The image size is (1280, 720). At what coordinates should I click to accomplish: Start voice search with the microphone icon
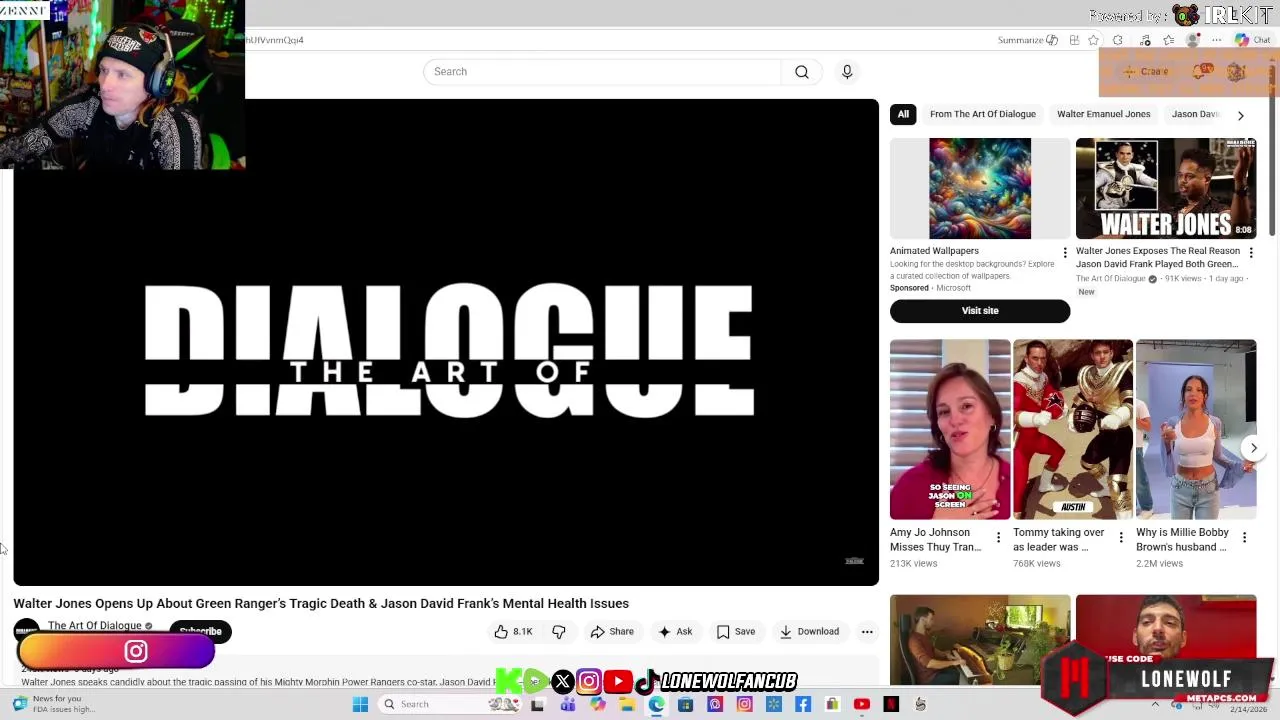click(x=847, y=72)
